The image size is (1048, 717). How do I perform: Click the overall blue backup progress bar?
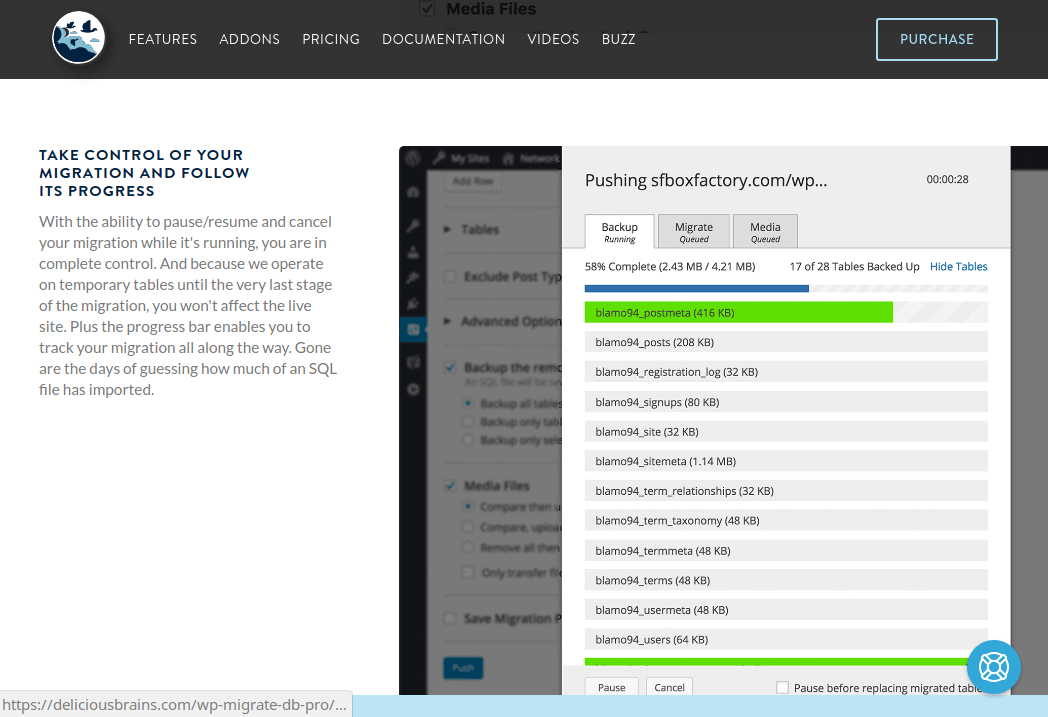(x=786, y=289)
